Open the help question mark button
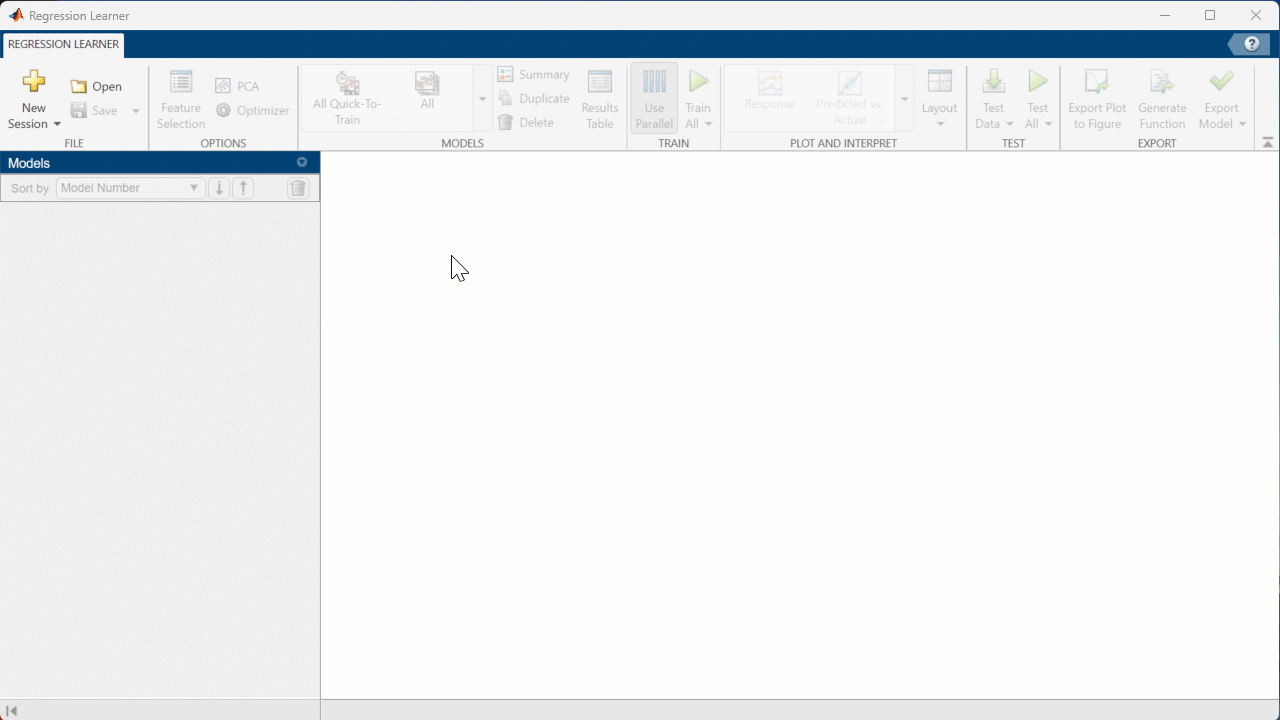This screenshot has width=1280, height=720. tap(1251, 44)
